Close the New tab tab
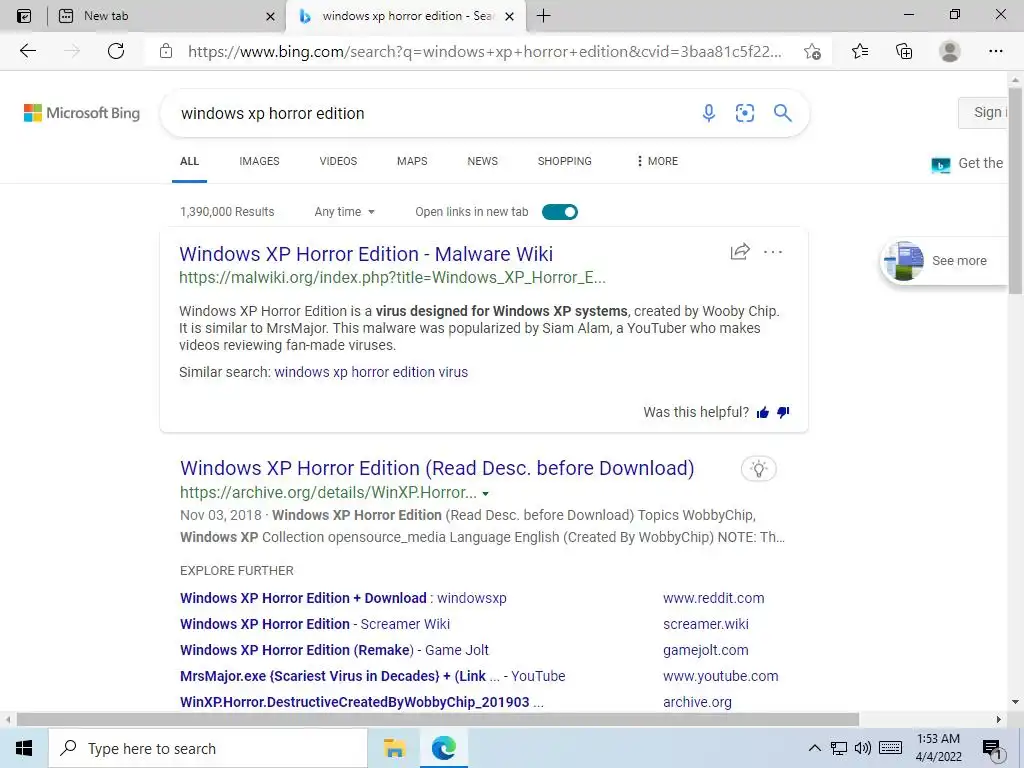The height and width of the screenshot is (768, 1024). pos(270,16)
